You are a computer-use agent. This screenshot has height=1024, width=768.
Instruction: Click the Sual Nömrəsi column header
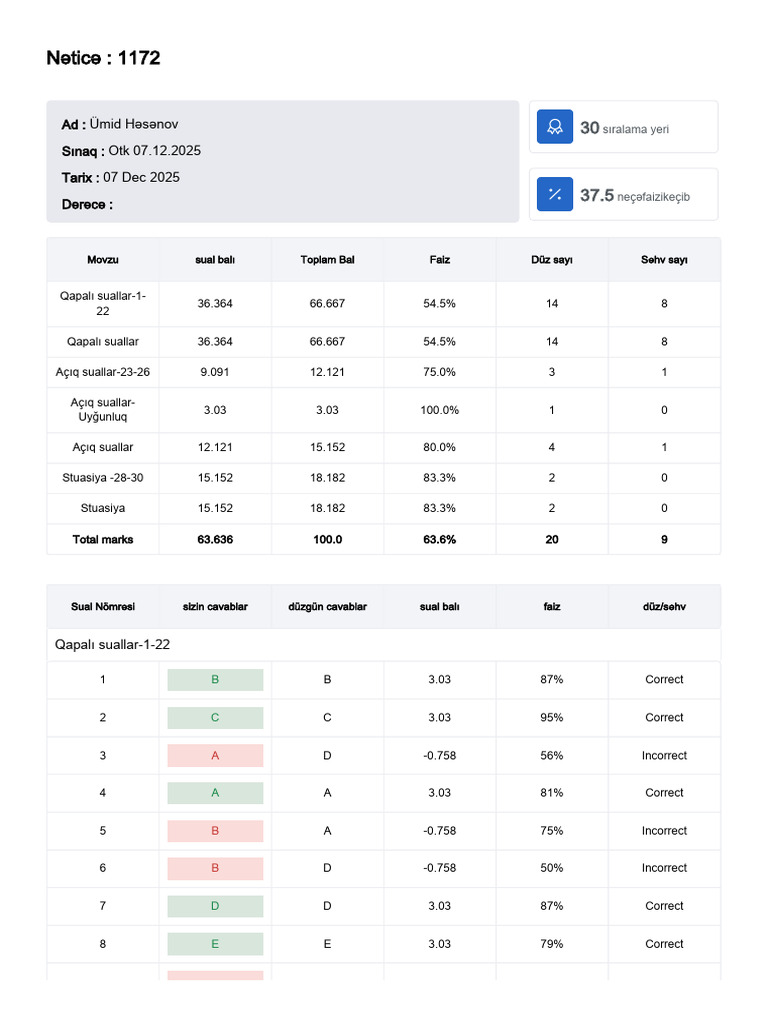103,607
